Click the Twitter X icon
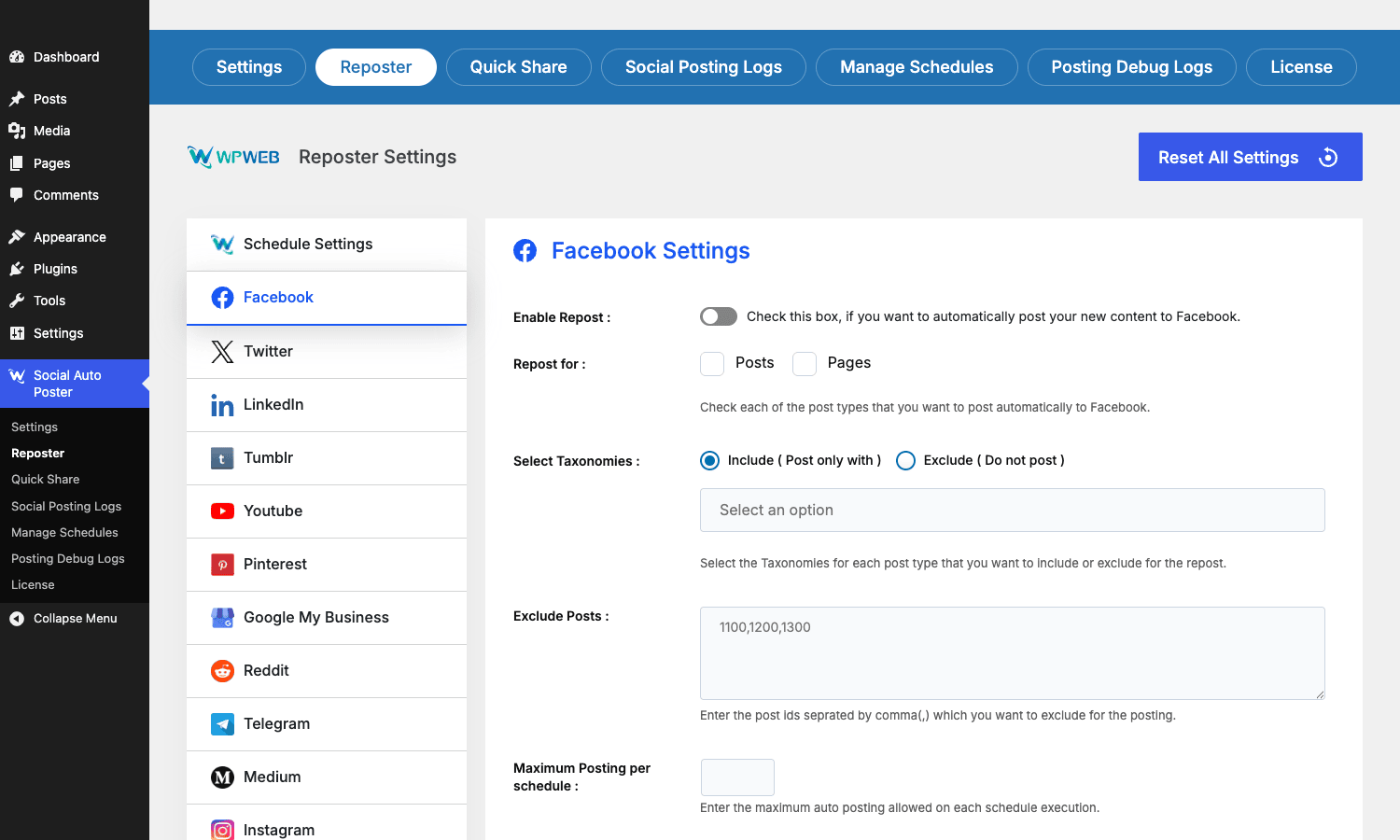This screenshot has width=1400, height=840. tap(222, 352)
